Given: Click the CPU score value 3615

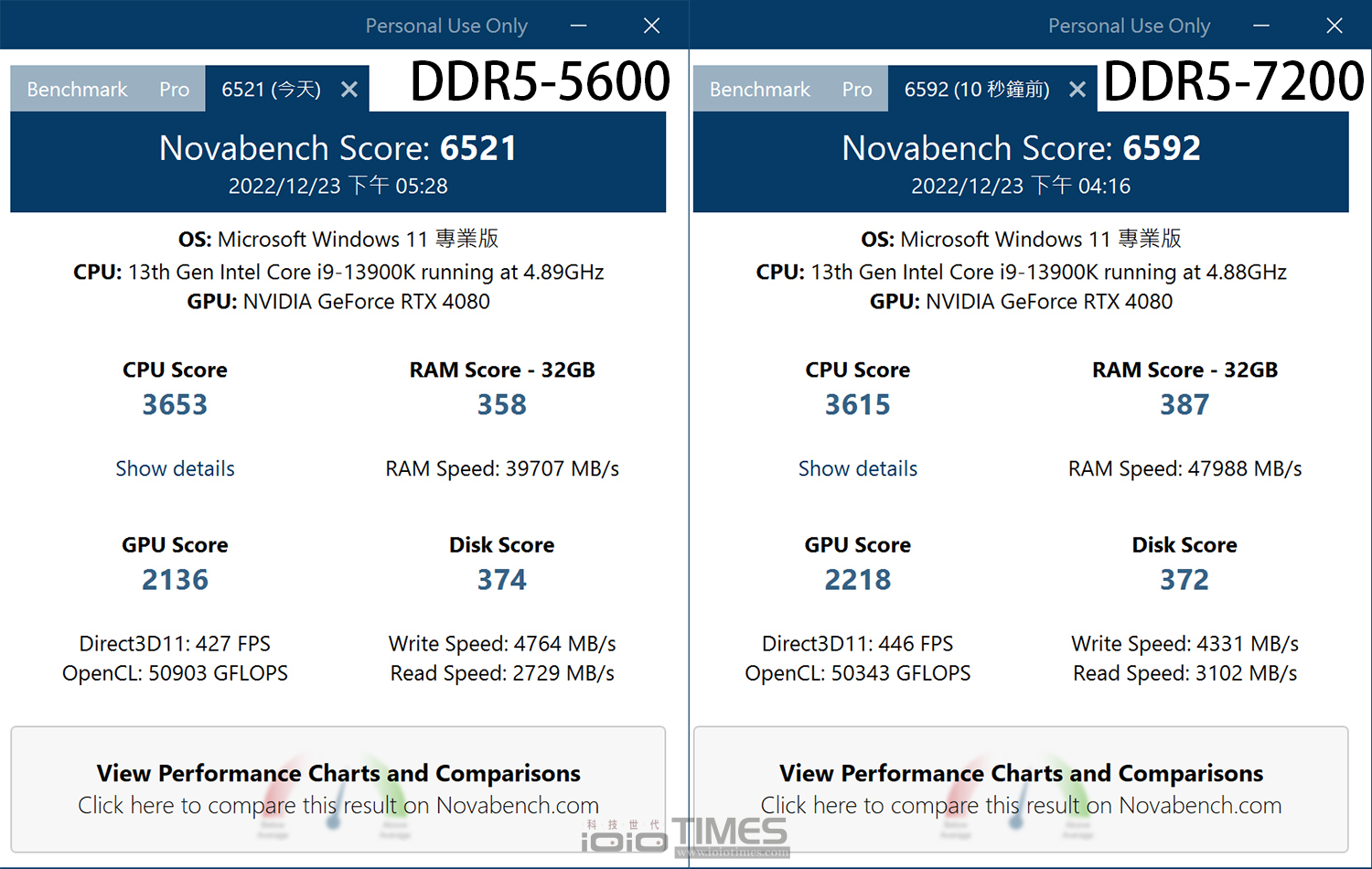Looking at the screenshot, I should point(858,404).
